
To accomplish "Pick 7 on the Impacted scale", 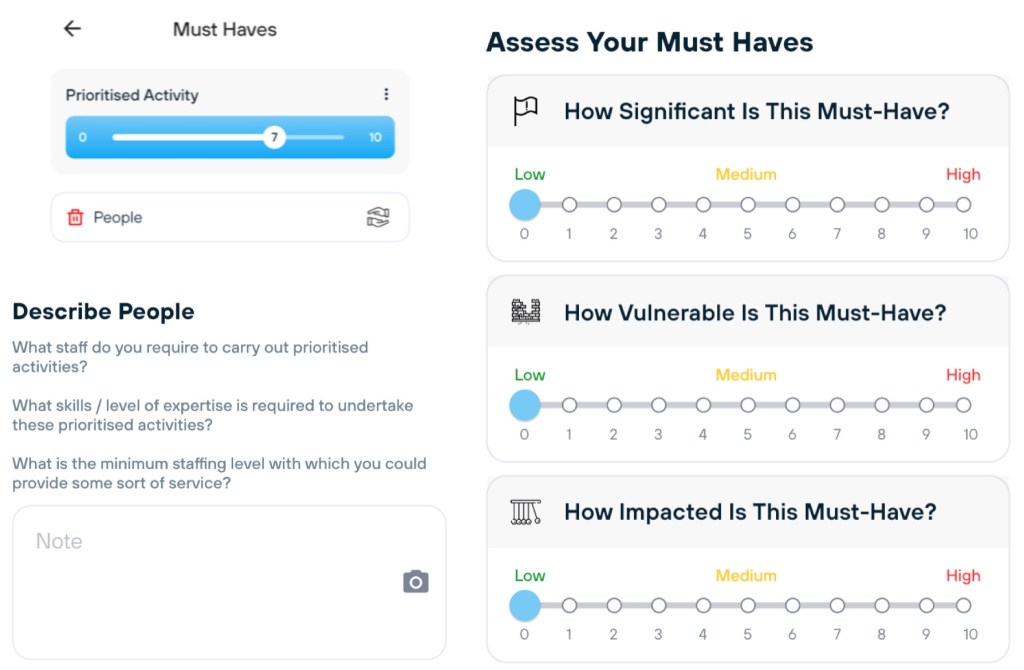I will [837, 606].
